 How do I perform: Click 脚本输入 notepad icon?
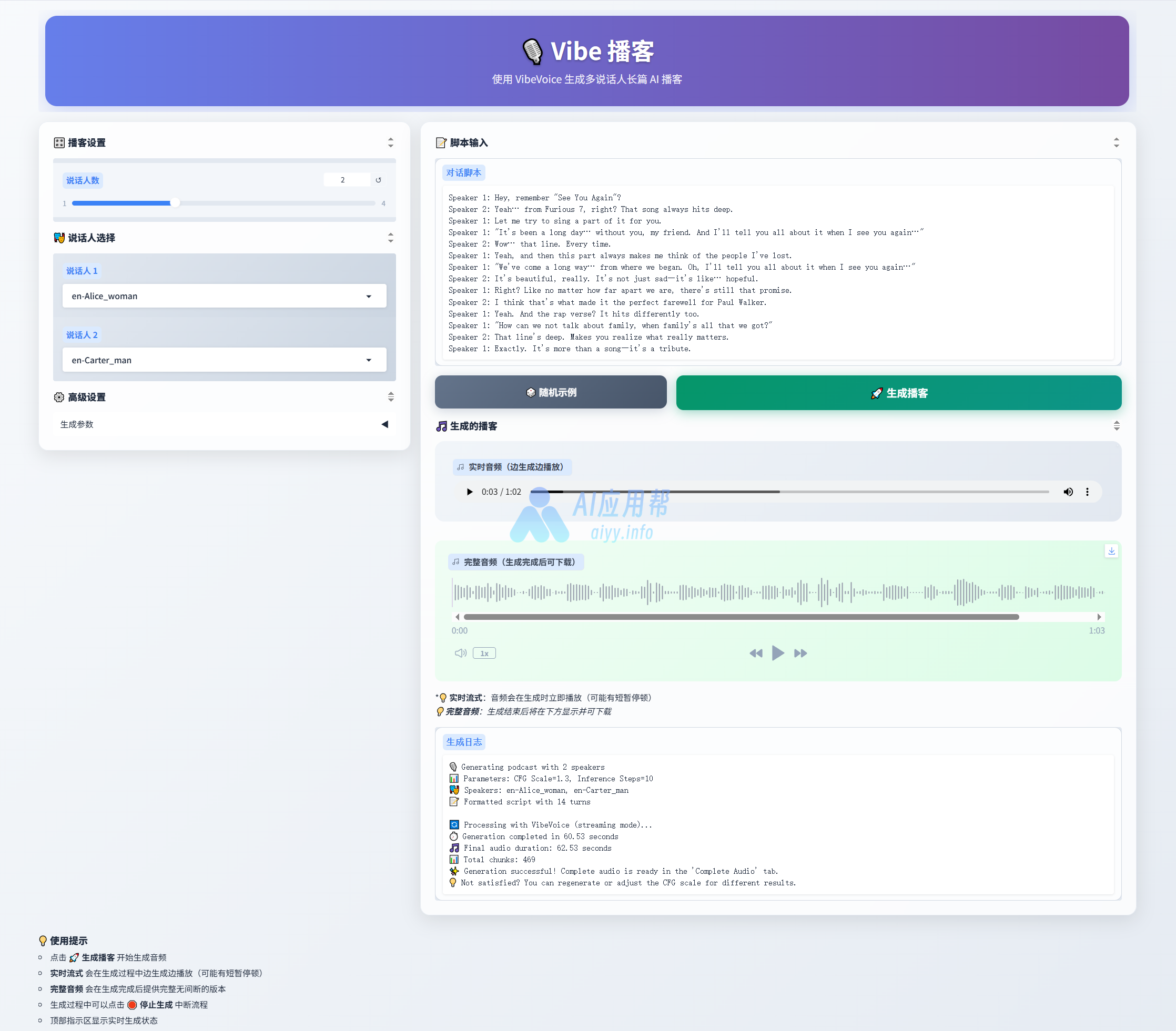tap(441, 142)
